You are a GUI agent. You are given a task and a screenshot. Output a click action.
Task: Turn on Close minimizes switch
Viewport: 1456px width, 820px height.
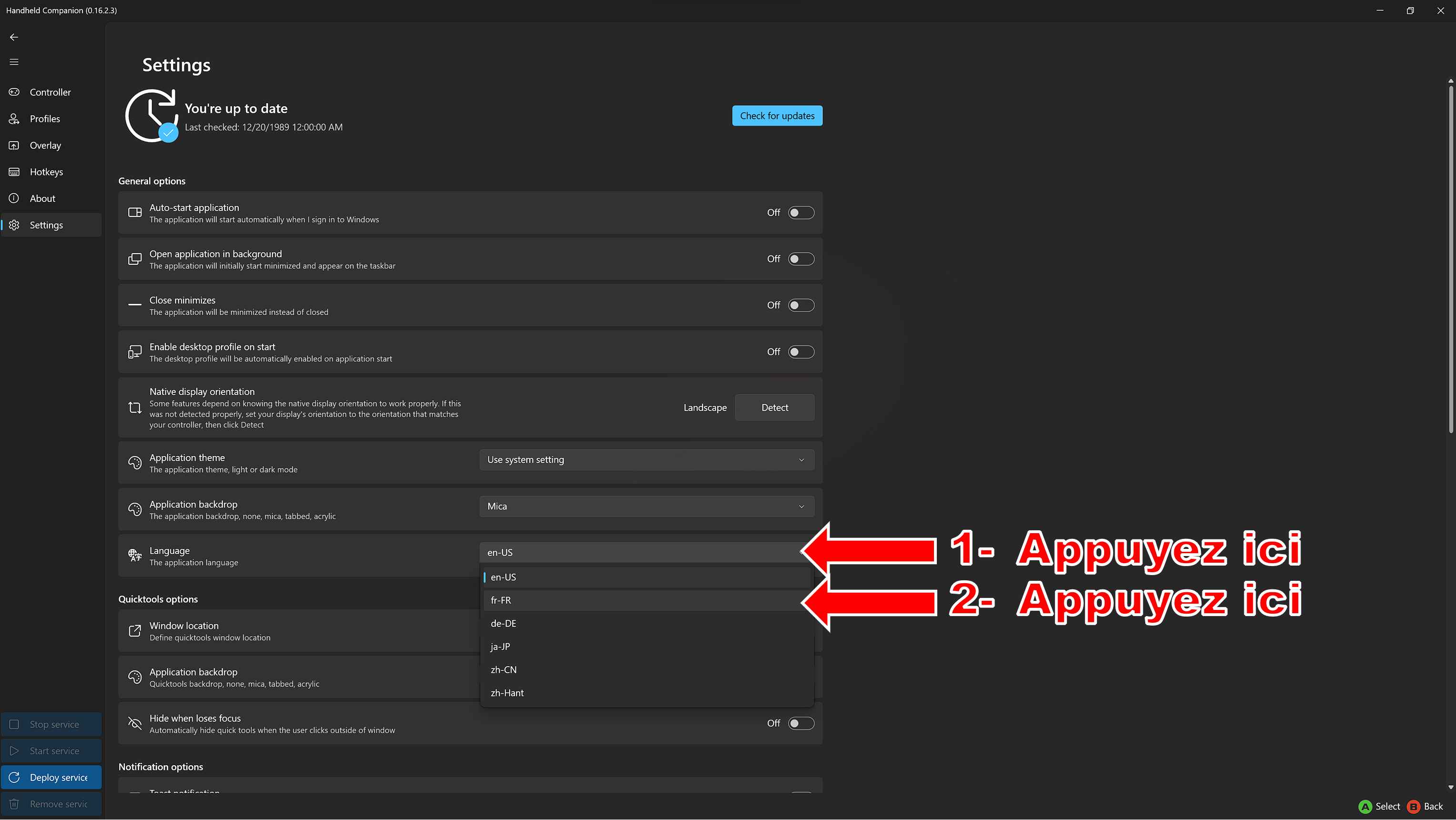[801, 305]
